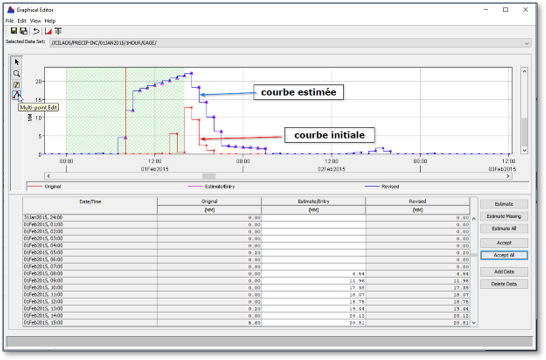Select the 01Feb2015, 12:00 row
The image size is (546, 360).
point(246,302)
